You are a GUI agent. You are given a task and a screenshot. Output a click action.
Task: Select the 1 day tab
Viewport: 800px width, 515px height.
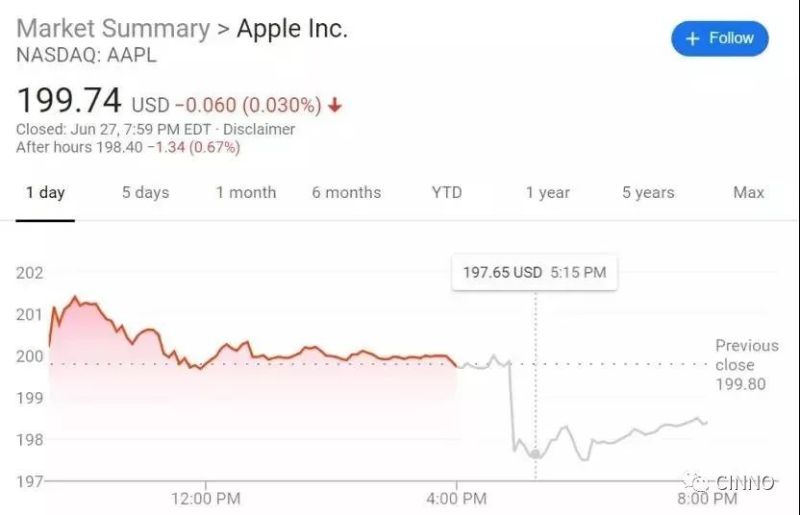(45, 192)
